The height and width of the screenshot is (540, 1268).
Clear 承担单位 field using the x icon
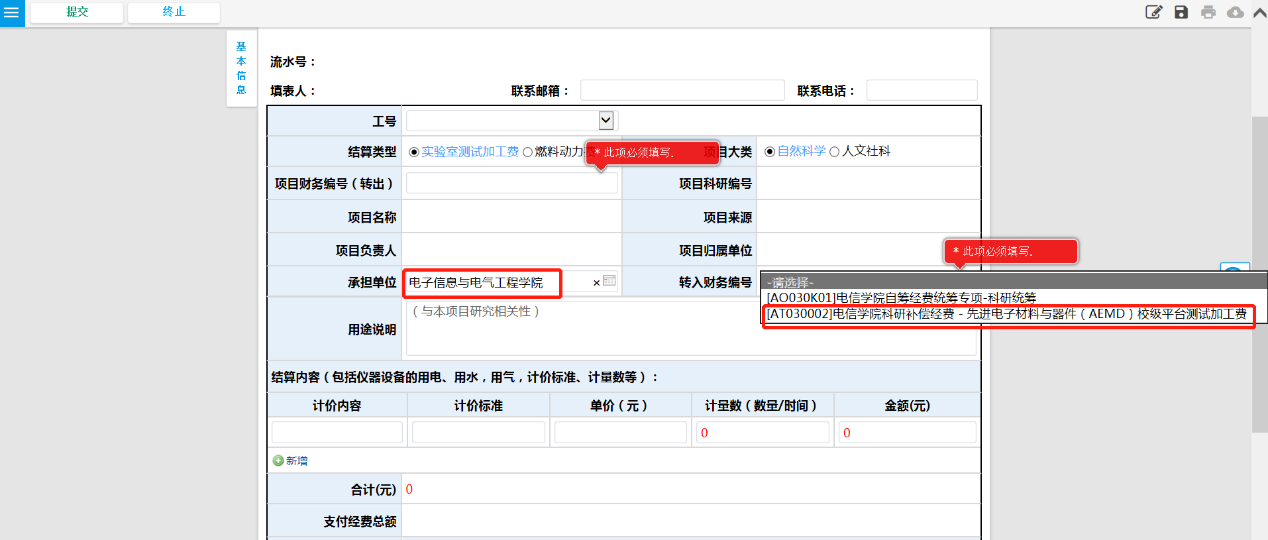597,283
